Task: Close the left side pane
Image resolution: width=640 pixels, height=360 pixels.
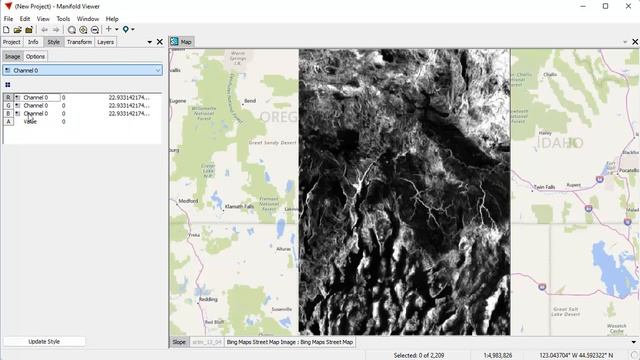Action: (160, 42)
